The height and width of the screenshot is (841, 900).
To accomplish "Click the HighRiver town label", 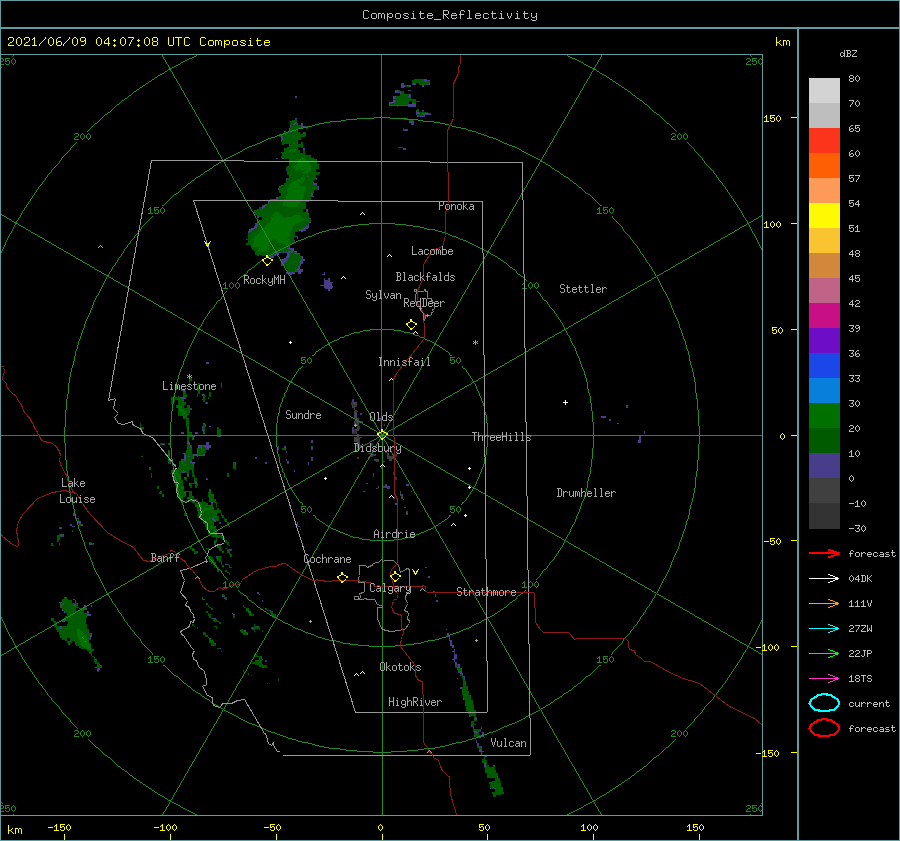I will coord(415,702).
